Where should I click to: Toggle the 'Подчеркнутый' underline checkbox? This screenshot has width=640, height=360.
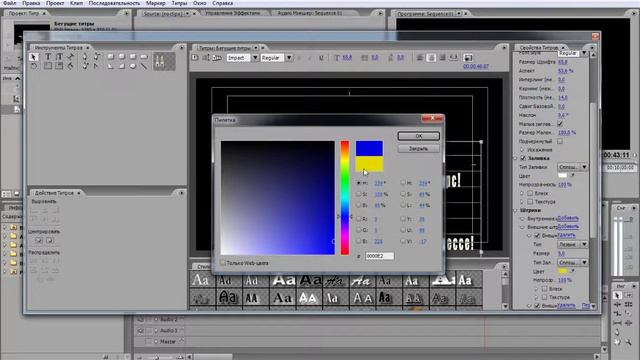click(x=560, y=141)
